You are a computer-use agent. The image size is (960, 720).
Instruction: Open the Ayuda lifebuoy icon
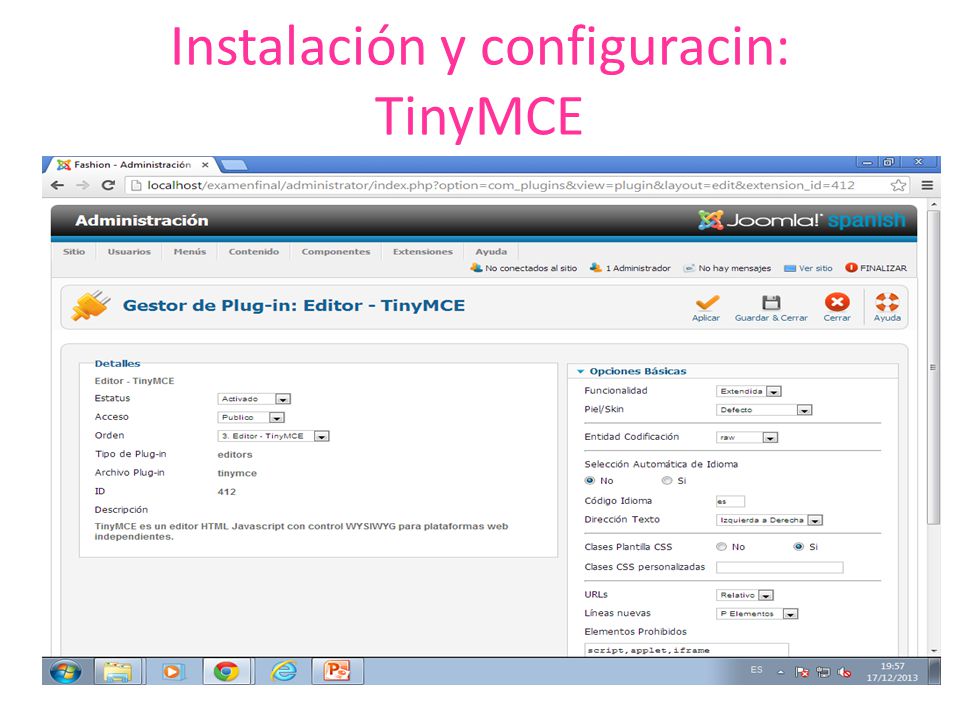(x=887, y=302)
